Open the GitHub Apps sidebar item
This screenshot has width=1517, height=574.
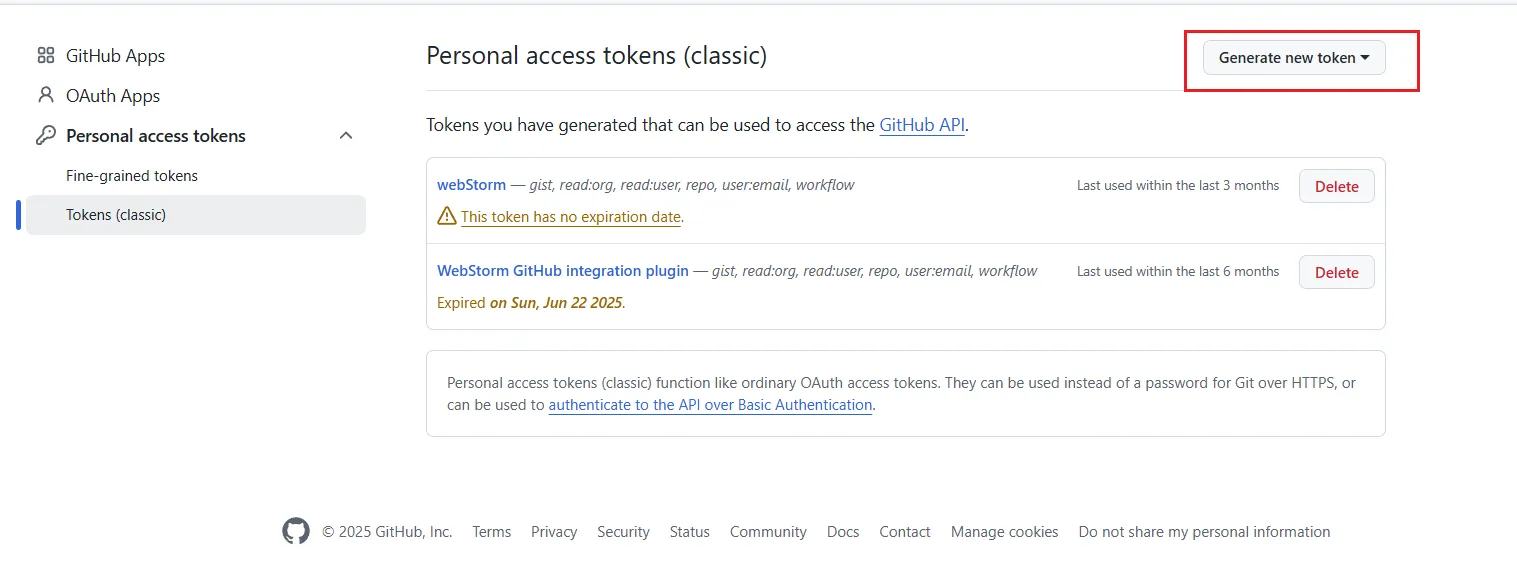pyautogui.click(x=115, y=56)
